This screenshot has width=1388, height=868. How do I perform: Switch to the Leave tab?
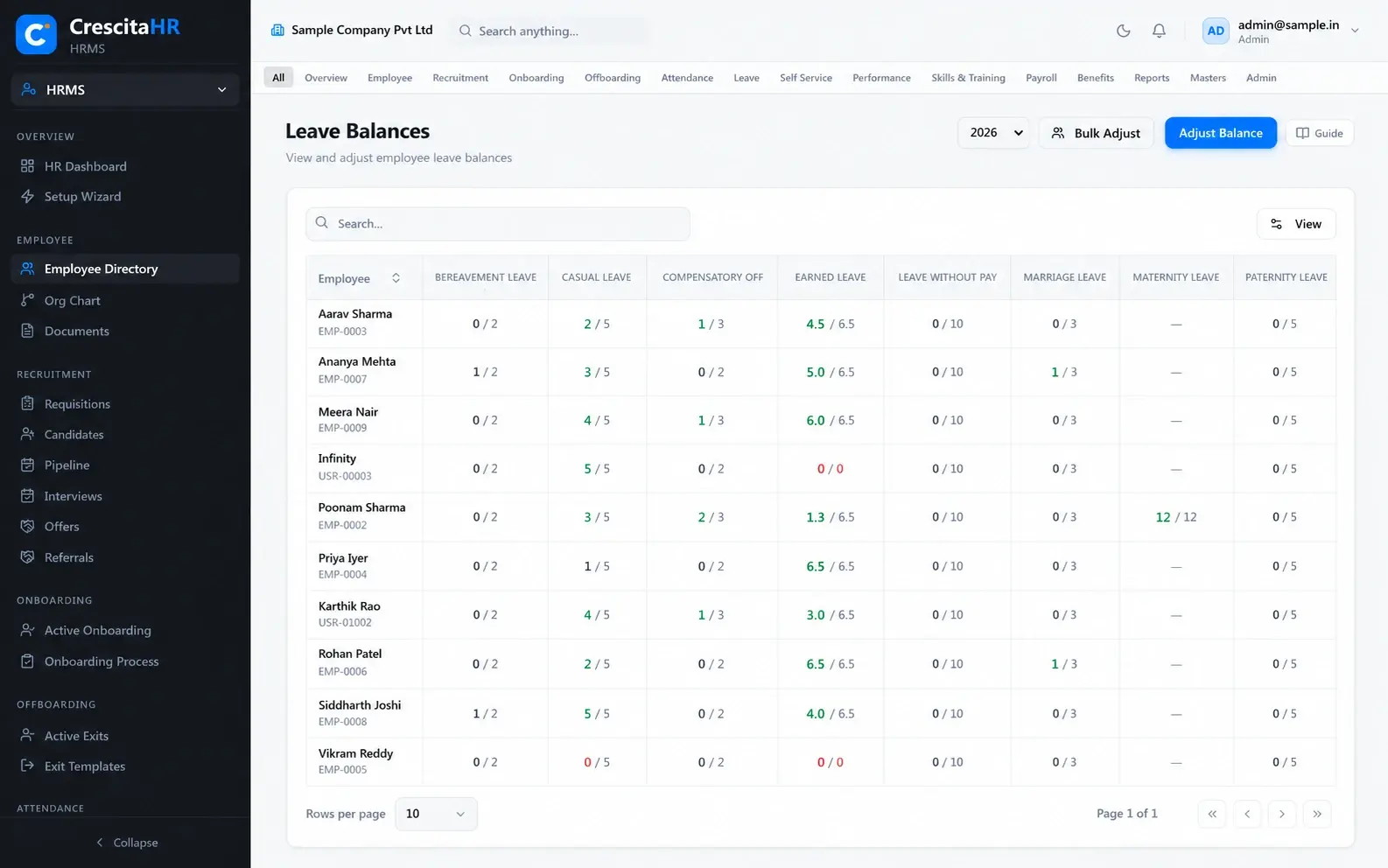747,78
